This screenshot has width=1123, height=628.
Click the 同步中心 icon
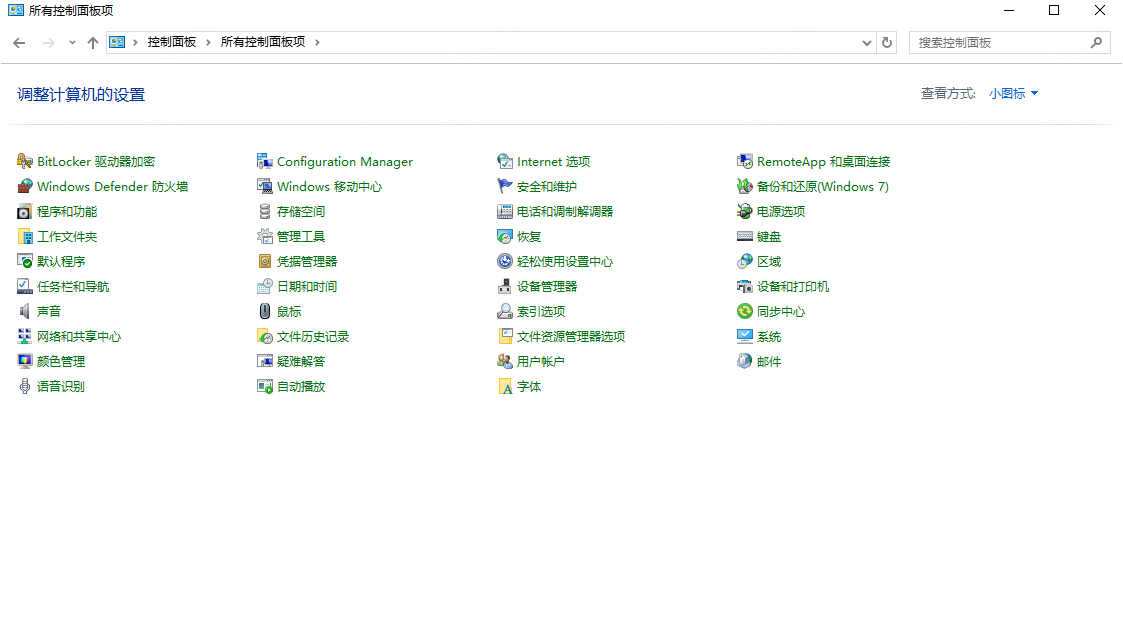[745, 311]
